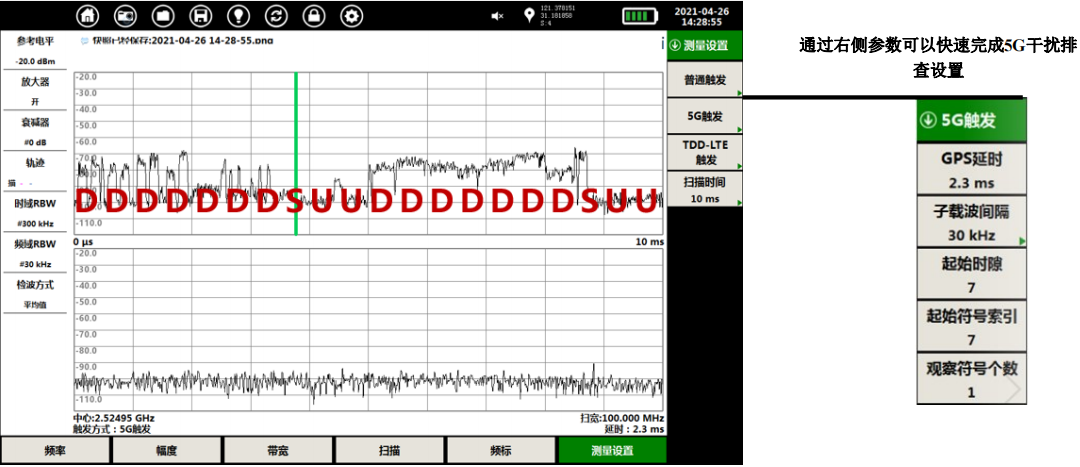Viewport: 1080px width, 467px height.
Task: Toggle the 放大器 amplifier on/off setting
Action: 35,91
